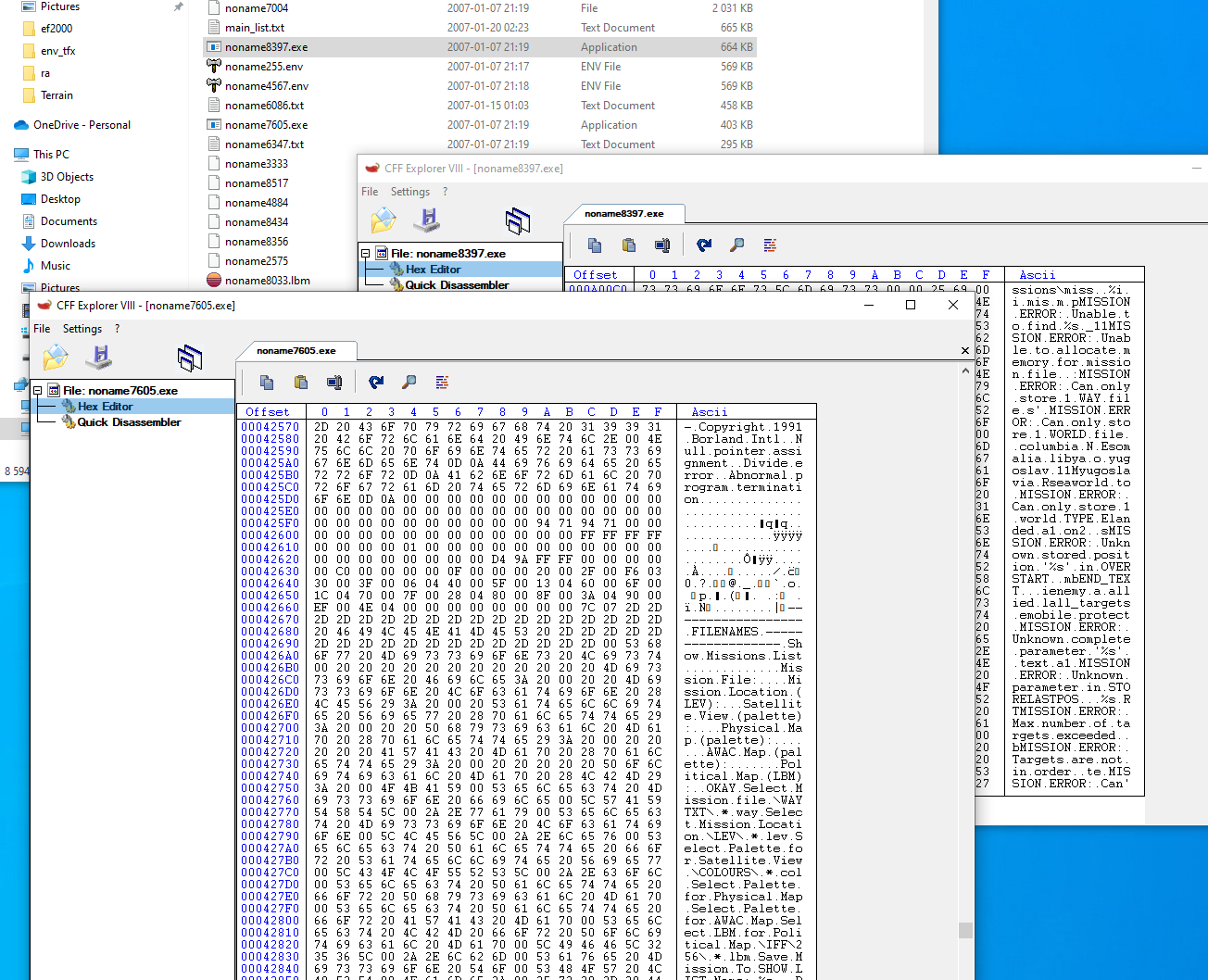
Task: Select Quick Disassembler under noname7605.exe
Action: [x=129, y=422]
